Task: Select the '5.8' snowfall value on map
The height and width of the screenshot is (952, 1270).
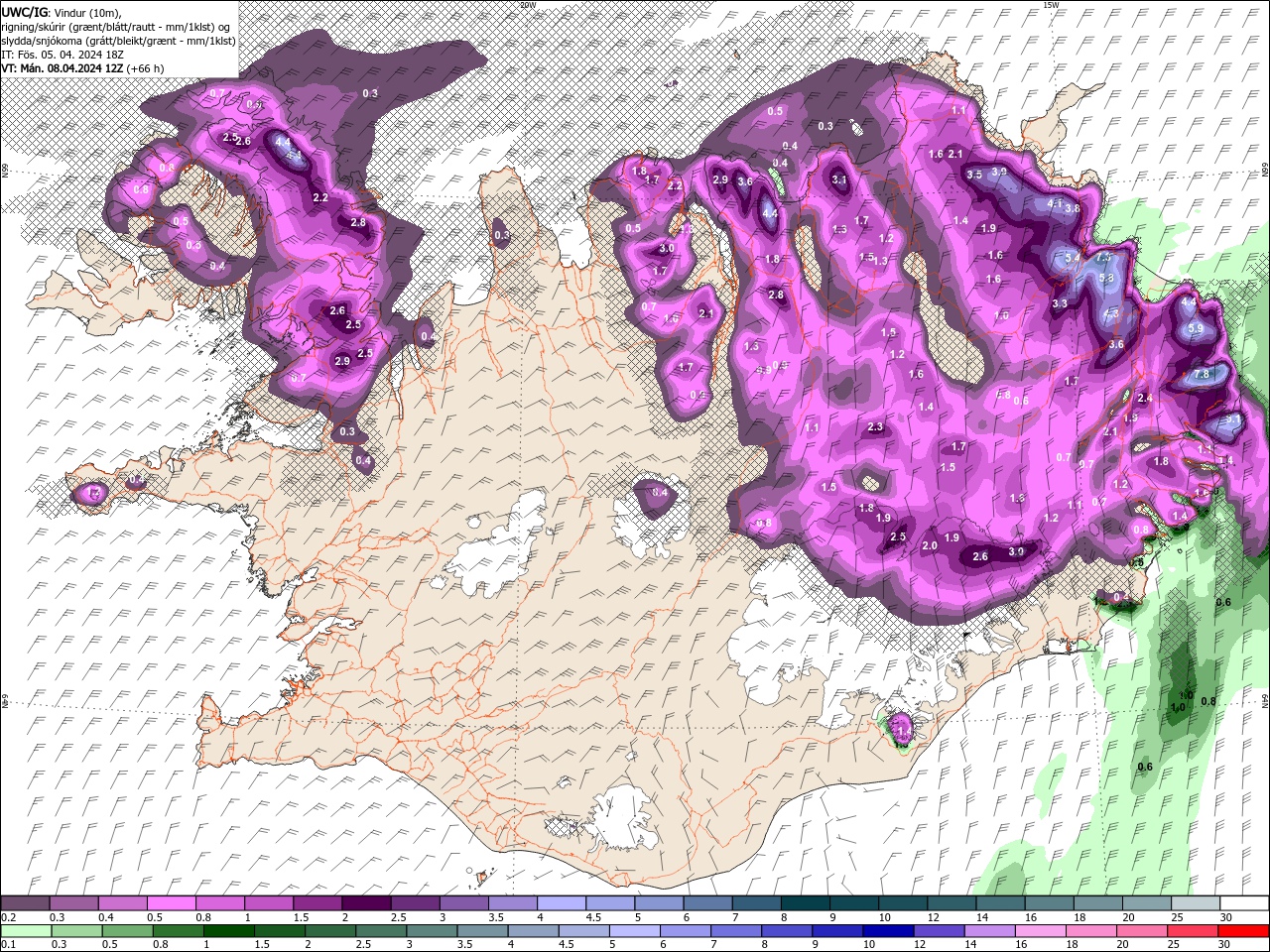Action: tap(1108, 279)
